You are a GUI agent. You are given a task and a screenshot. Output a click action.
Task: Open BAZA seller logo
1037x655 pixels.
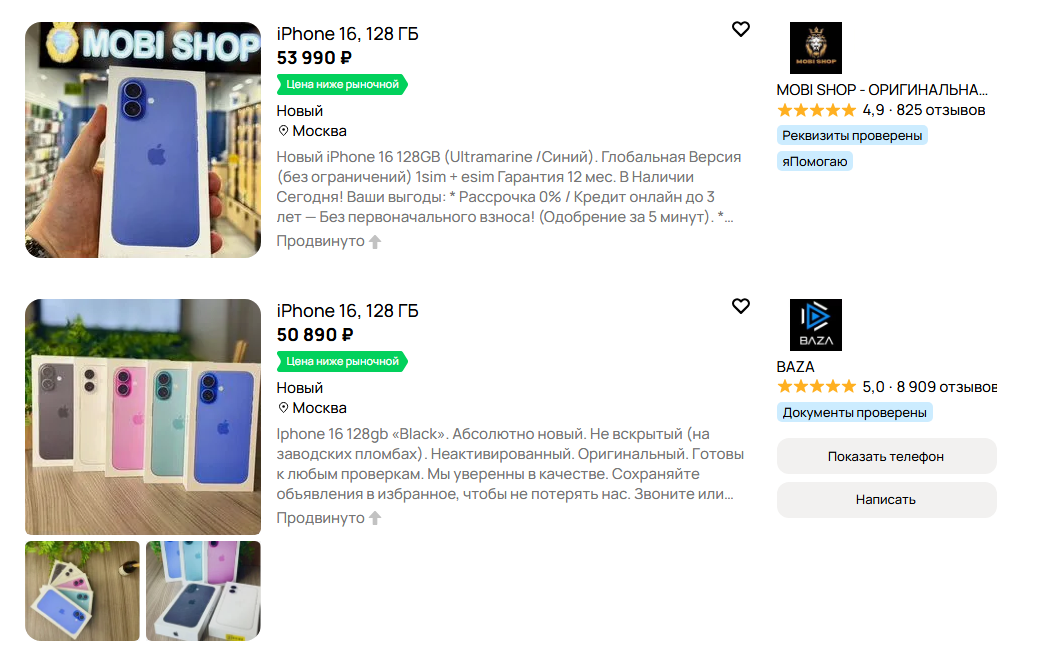click(815, 325)
